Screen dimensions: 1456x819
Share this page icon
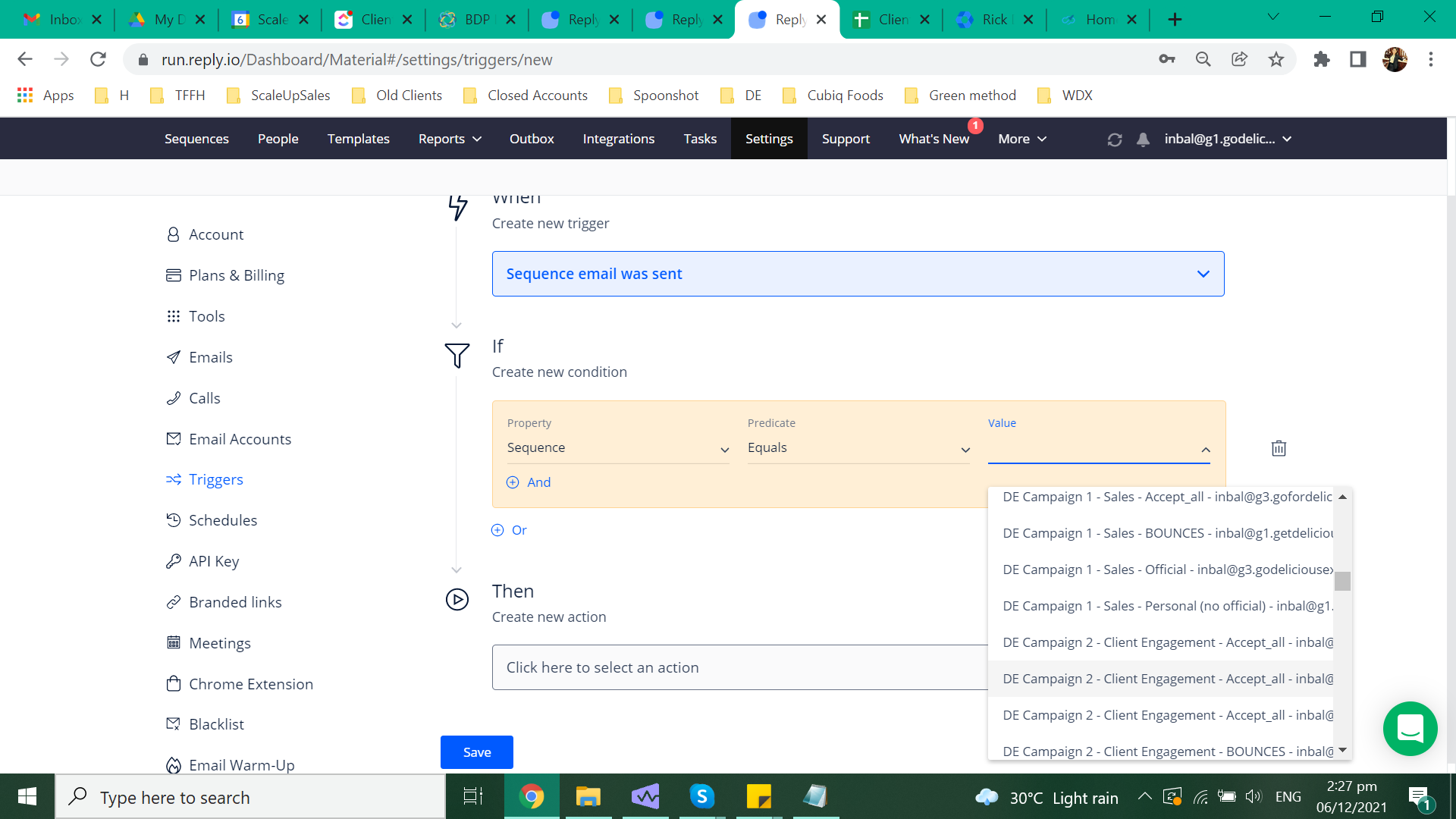tap(1239, 59)
